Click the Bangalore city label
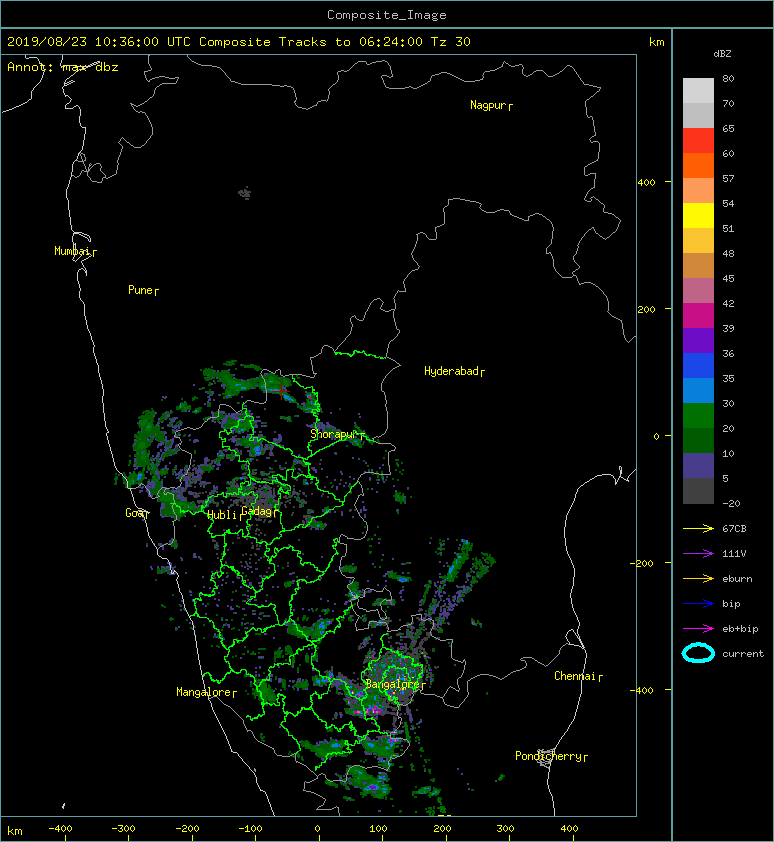This screenshot has height=842, width=774. click(395, 685)
